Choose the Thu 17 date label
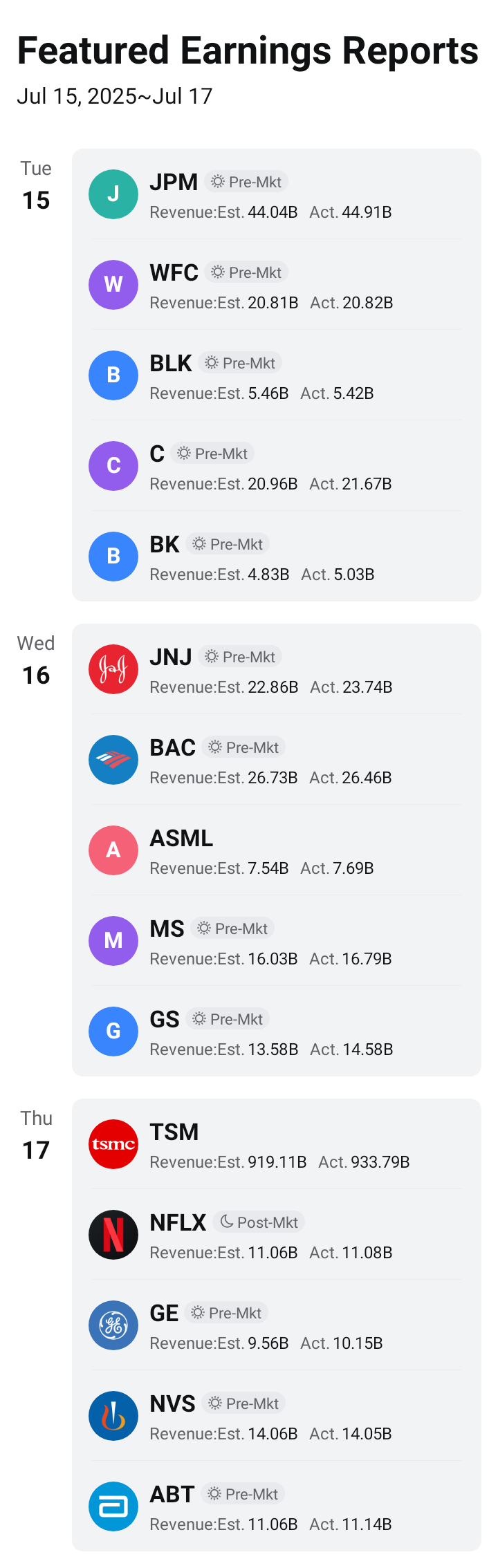Viewport: 498px width, 1568px height. pyautogui.click(x=36, y=1136)
